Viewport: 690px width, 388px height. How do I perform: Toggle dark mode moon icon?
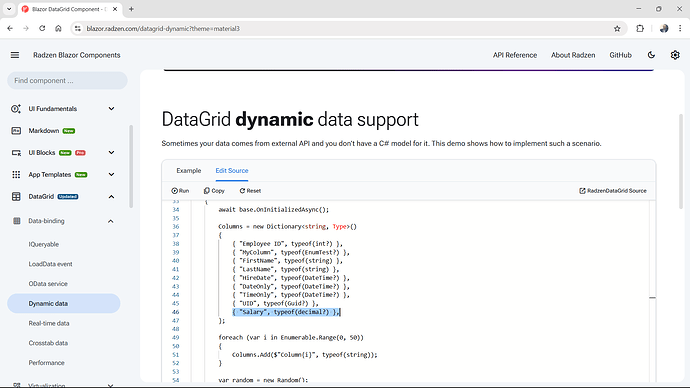click(x=651, y=55)
